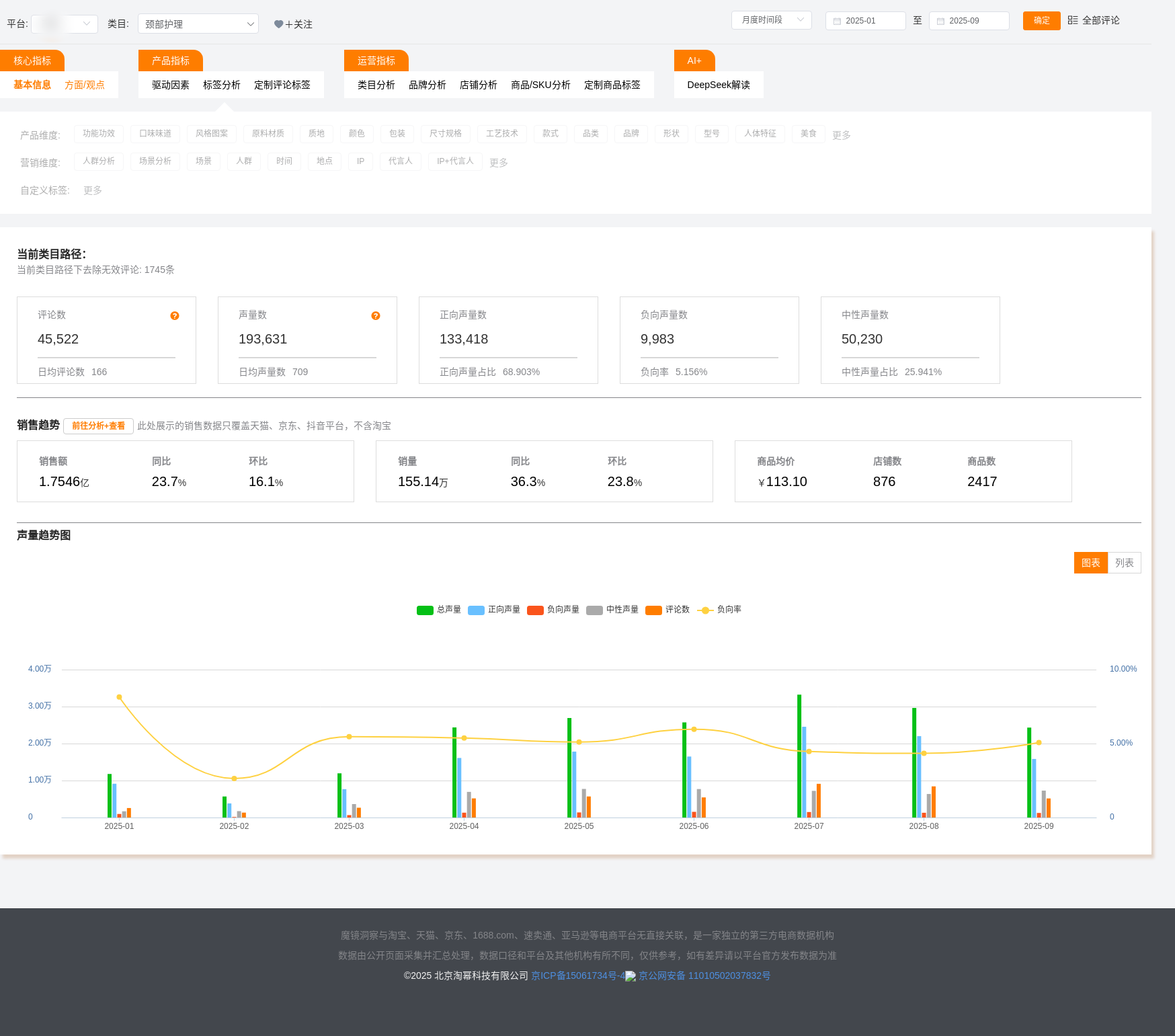Click the orange 确定 confirm button

(1041, 21)
